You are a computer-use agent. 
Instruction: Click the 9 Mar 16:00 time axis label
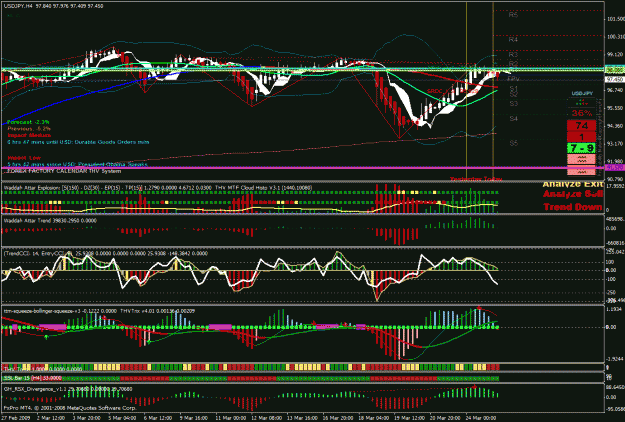[x=194, y=418]
